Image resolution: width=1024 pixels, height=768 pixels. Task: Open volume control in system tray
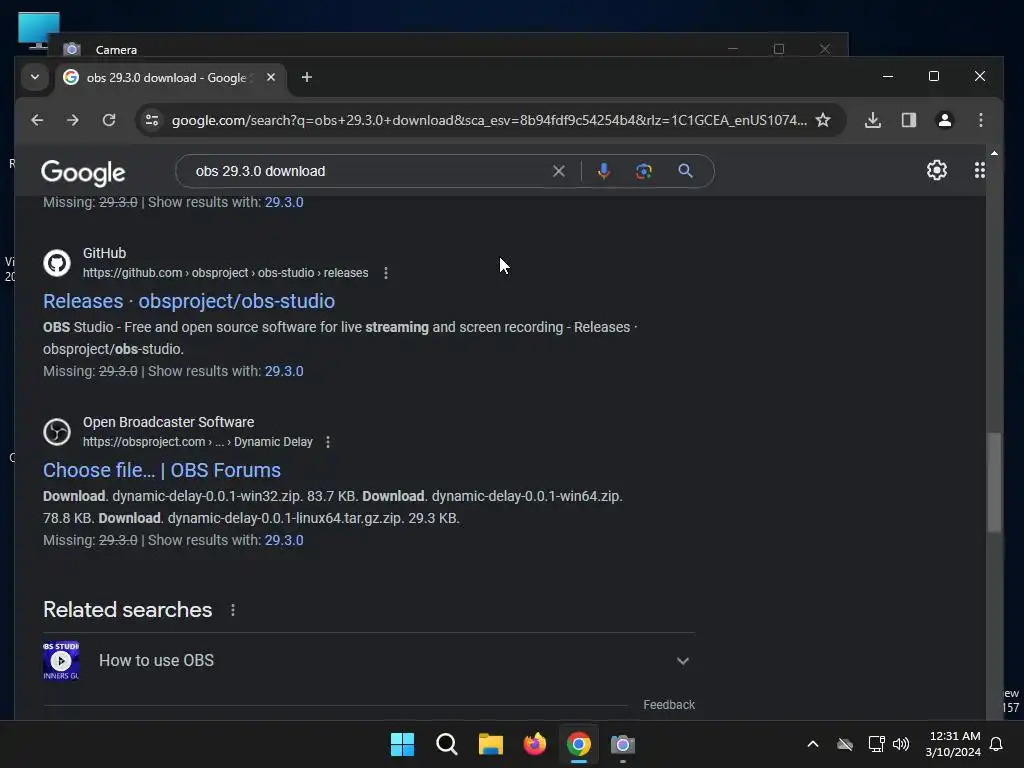coord(901,744)
